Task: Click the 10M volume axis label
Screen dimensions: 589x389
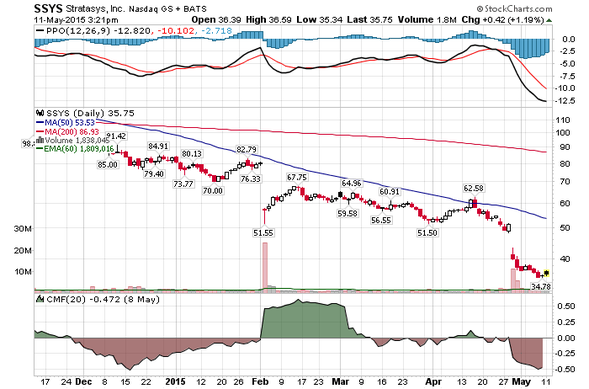Action: [23, 271]
